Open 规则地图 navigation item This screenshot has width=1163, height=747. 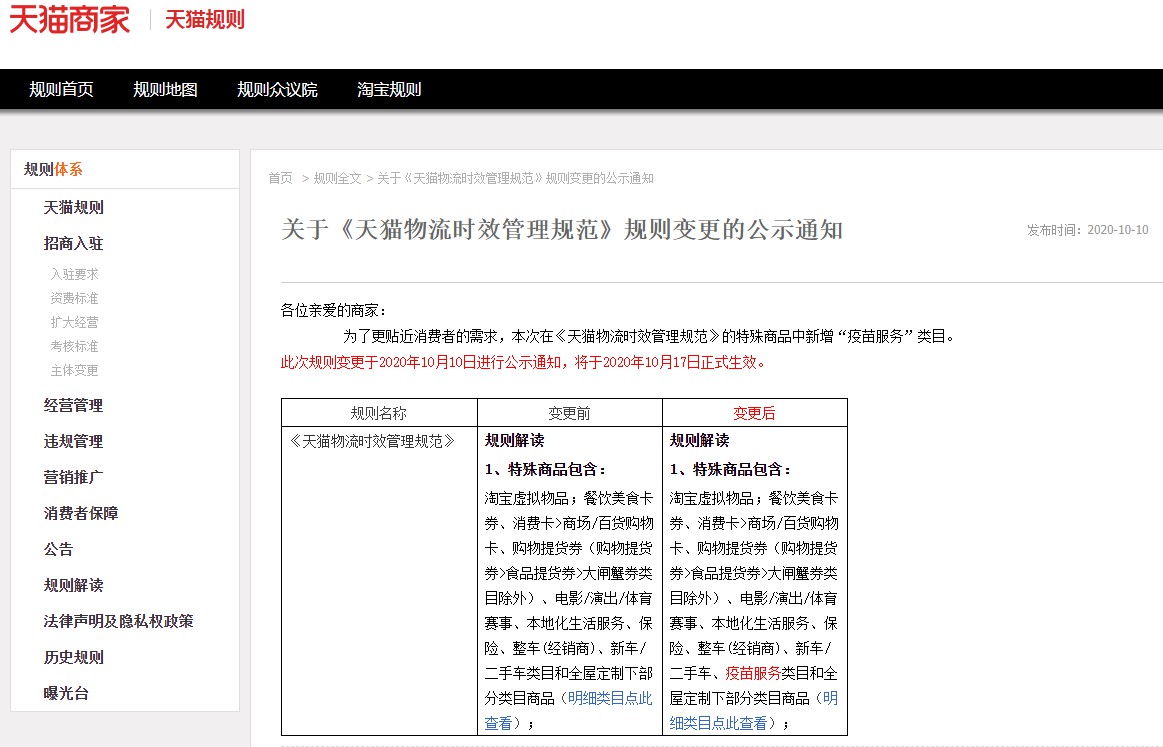pos(165,90)
